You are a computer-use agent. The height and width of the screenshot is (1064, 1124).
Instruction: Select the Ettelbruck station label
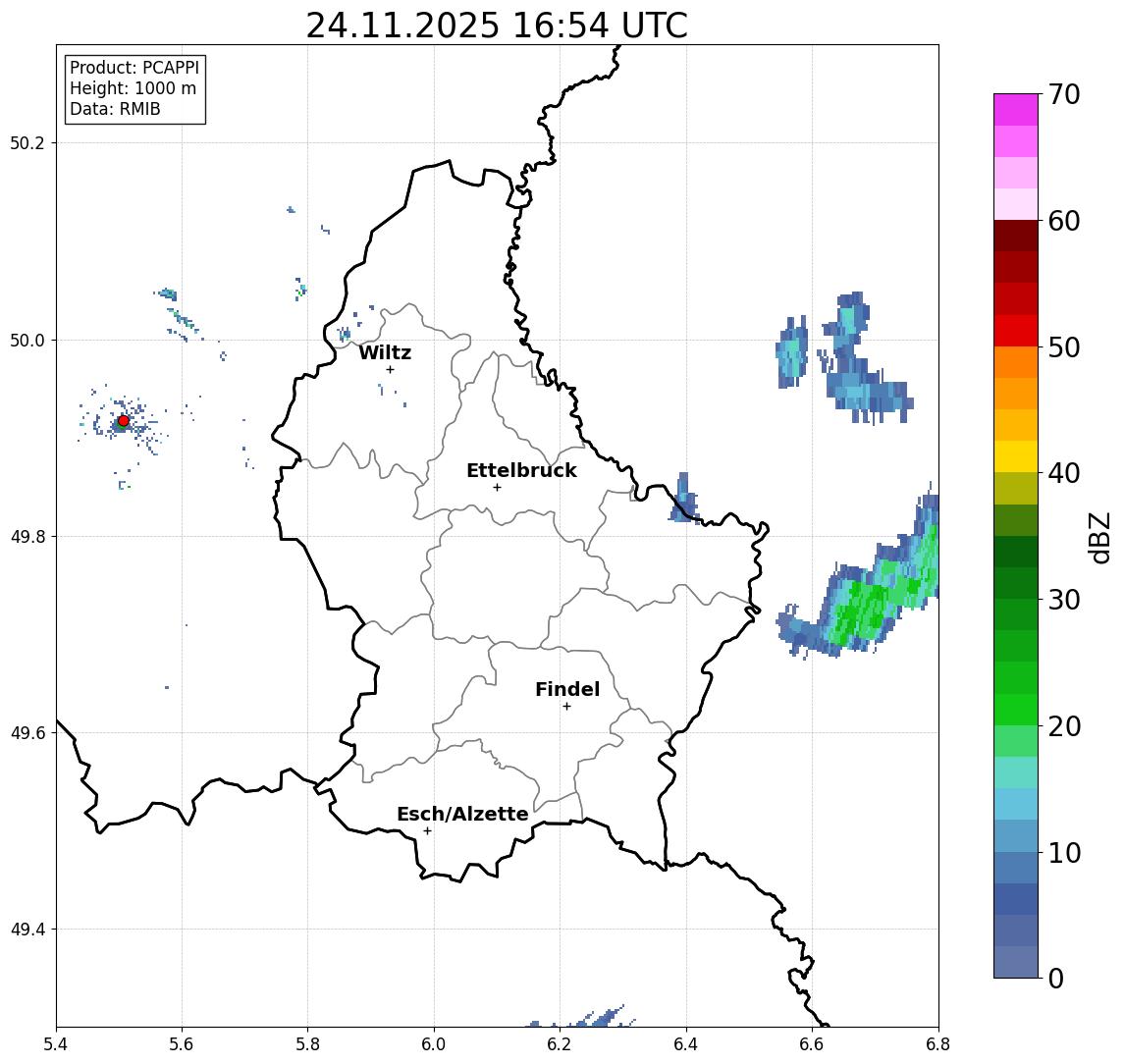coord(521,470)
